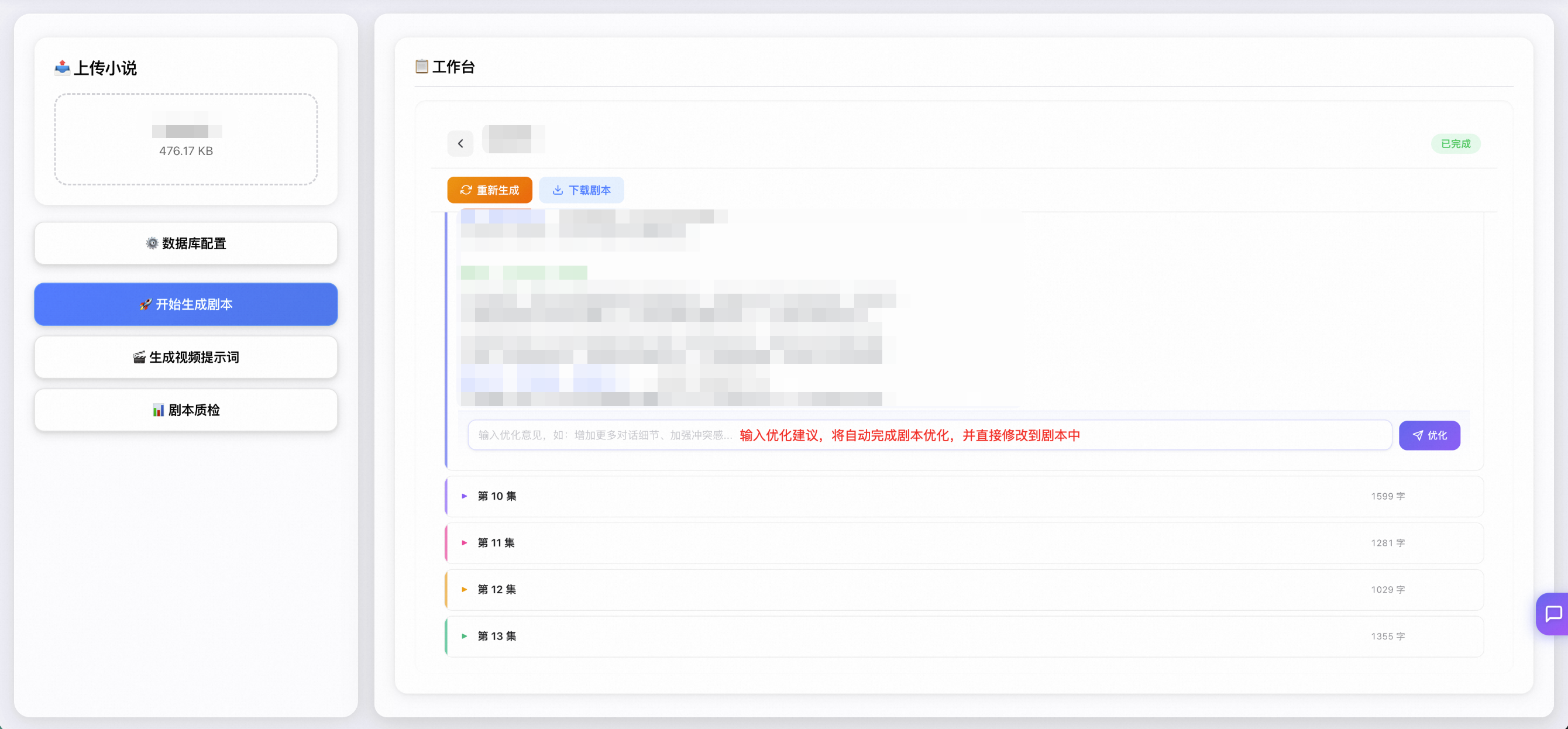Click the paper-plane icon on the 优化 button

click(x=1418, y=435)
